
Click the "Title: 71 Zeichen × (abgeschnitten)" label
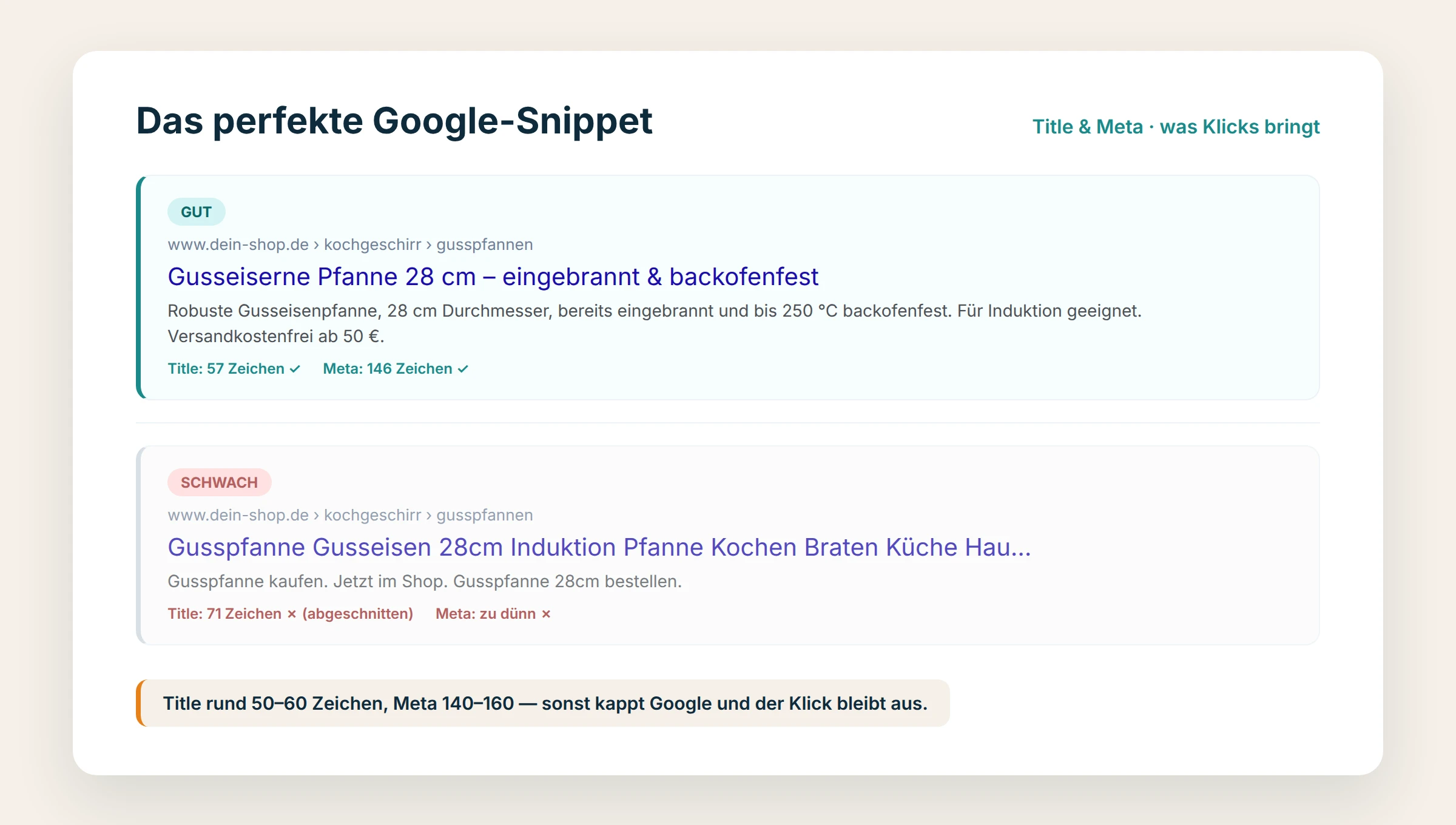pos(290,614)
